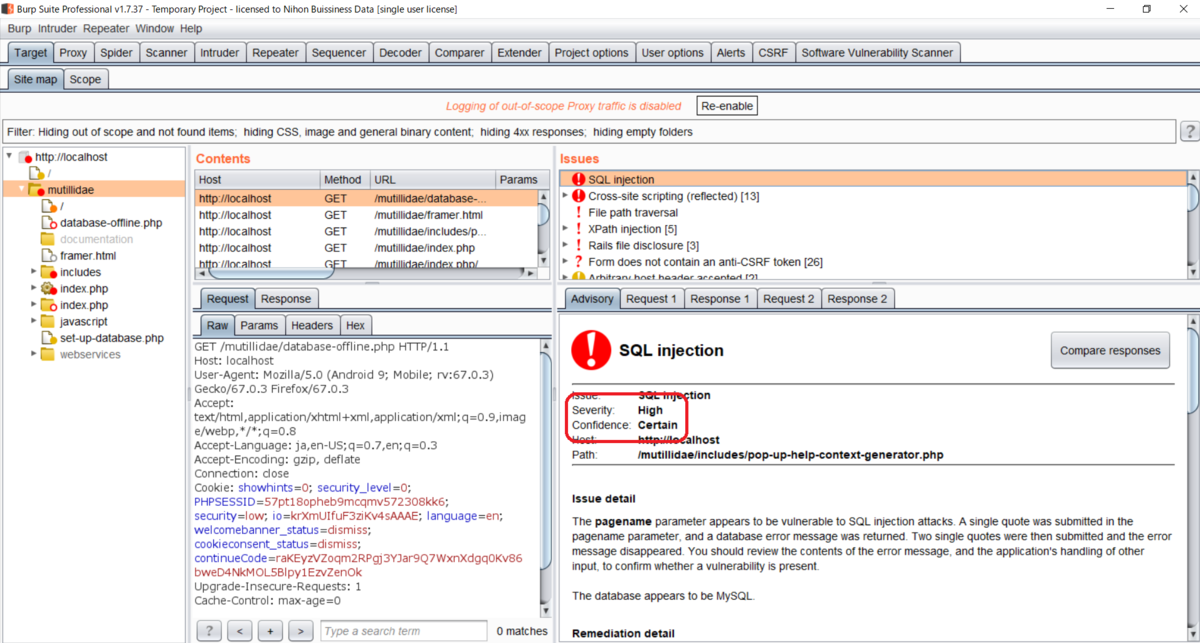Expand the includes folder node

pyautogui.click(x=34, y=272)
